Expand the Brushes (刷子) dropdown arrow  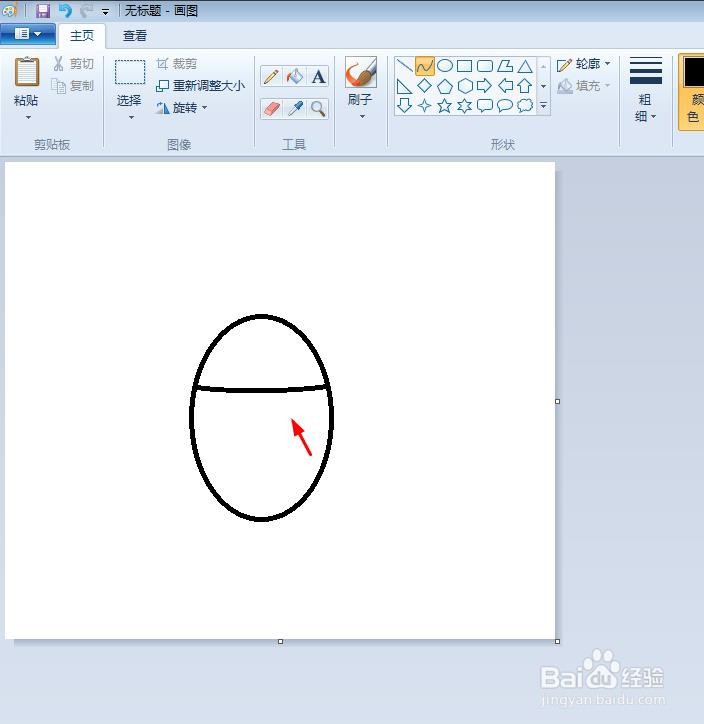click(362, 116)
